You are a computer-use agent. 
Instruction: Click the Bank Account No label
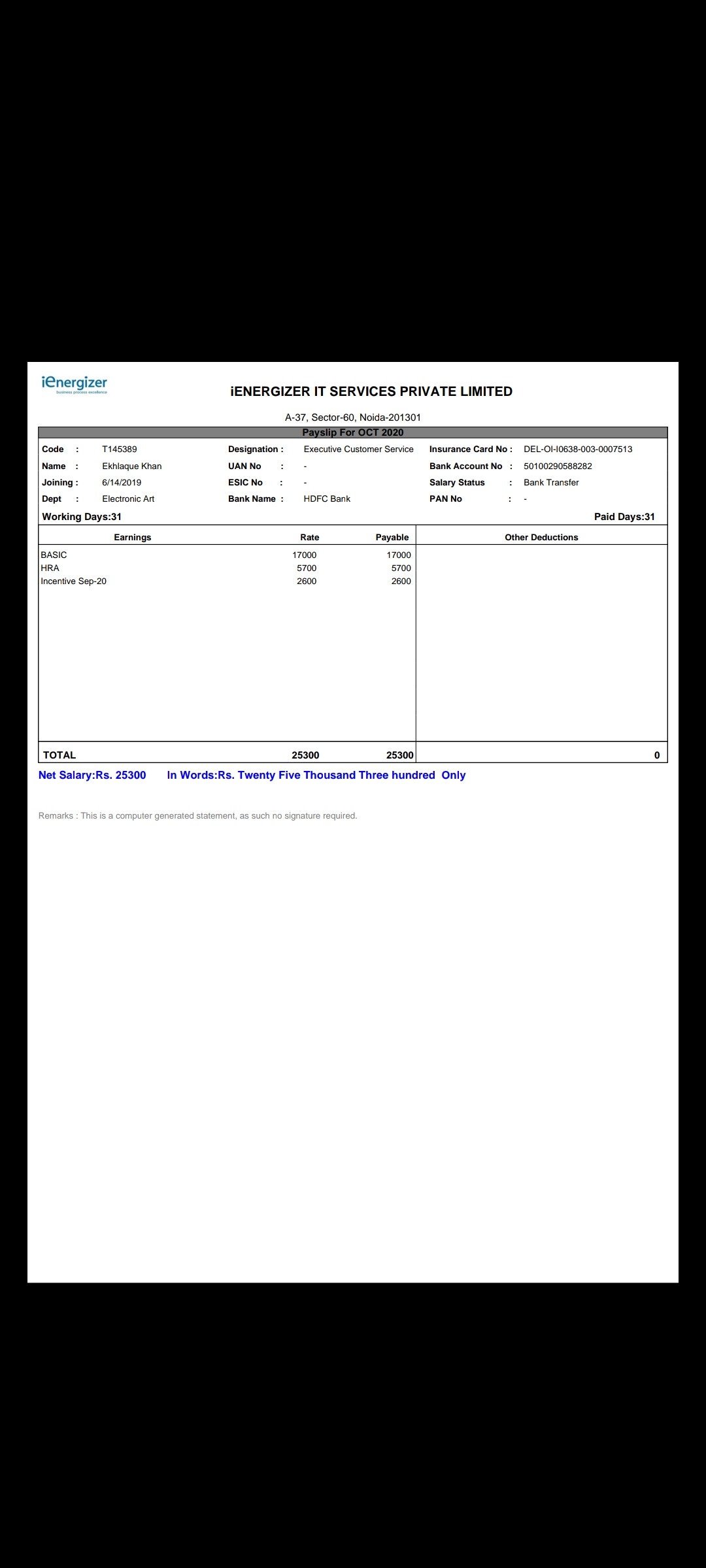point(466,466)
